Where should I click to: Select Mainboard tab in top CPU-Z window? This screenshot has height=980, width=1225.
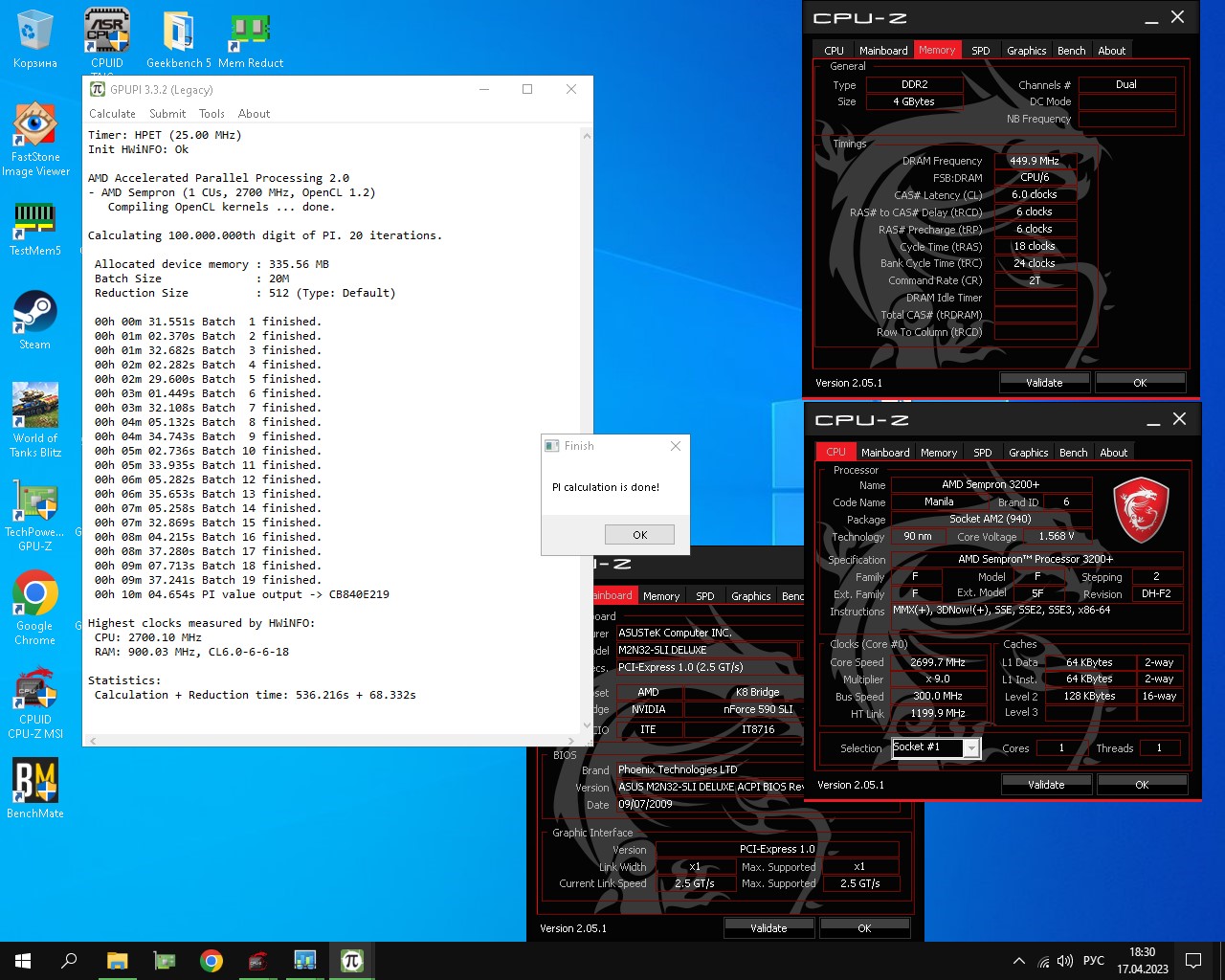[x=882, y=51]
